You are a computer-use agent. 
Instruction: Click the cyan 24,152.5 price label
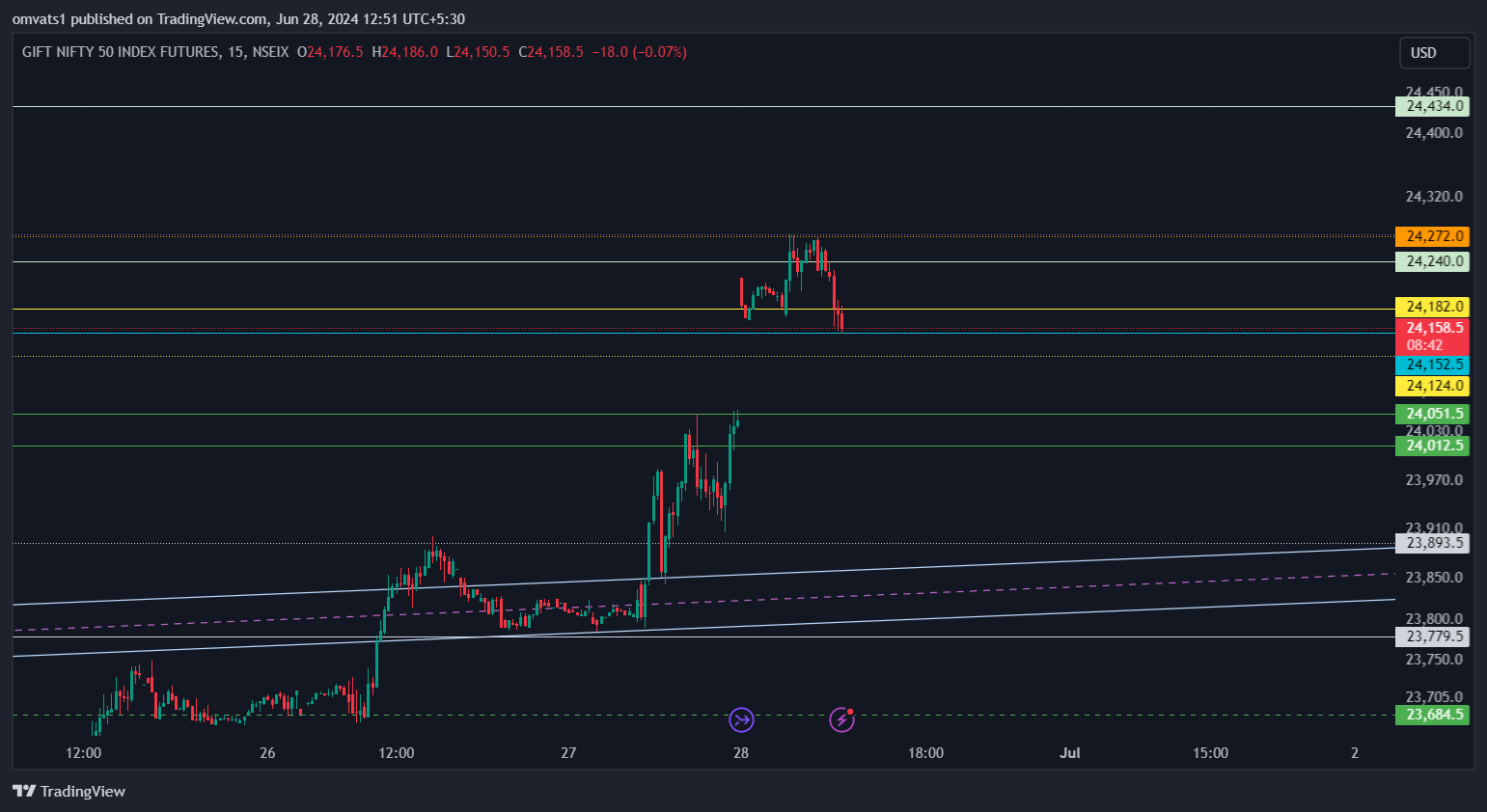coord(1432,365)
